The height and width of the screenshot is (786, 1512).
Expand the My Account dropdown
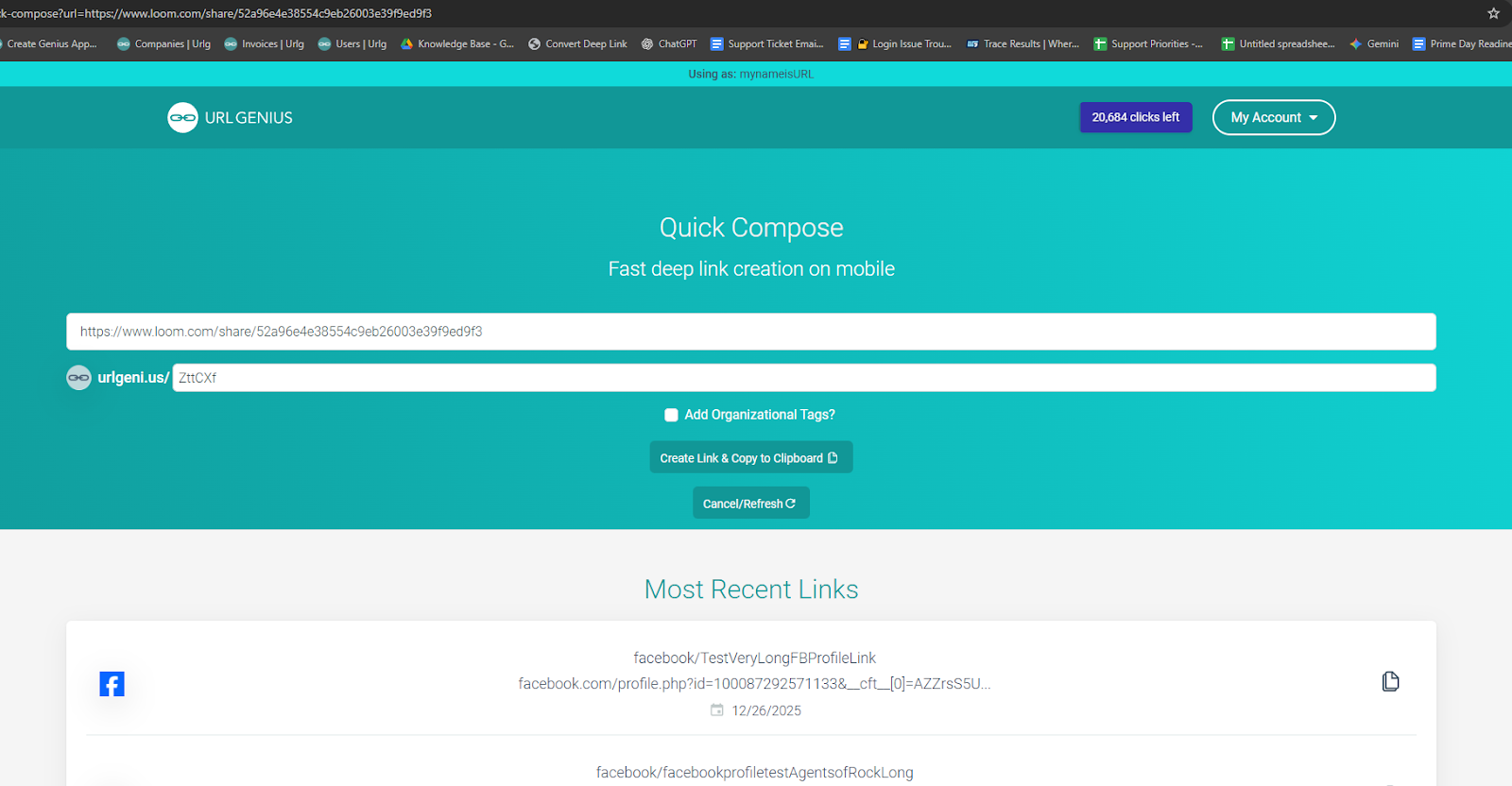[1273, 118]
